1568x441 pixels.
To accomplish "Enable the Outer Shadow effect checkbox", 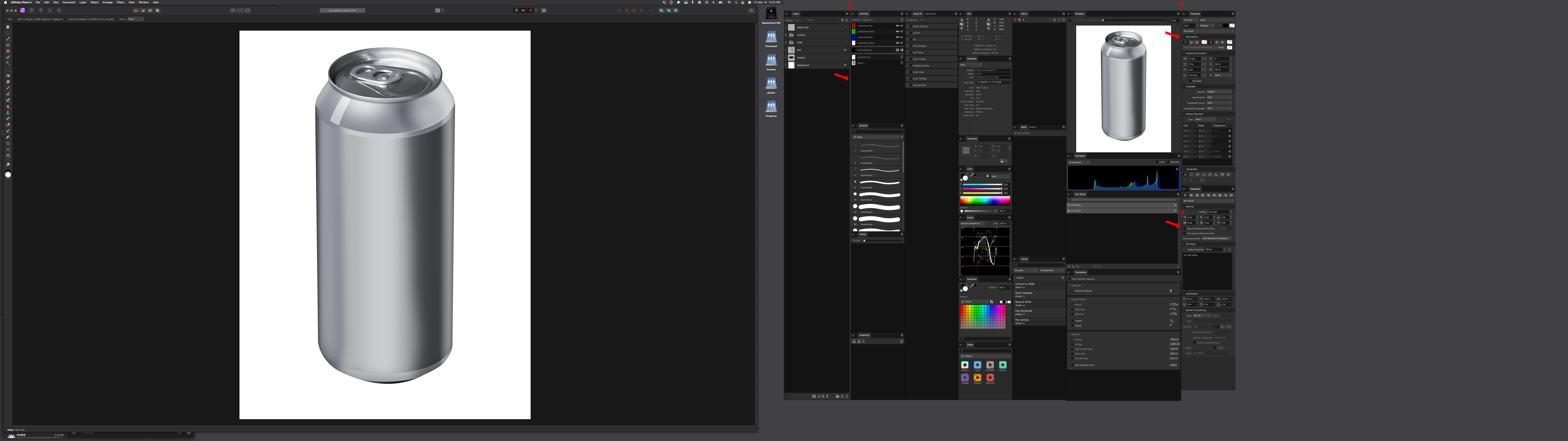I will click(911, 79).
